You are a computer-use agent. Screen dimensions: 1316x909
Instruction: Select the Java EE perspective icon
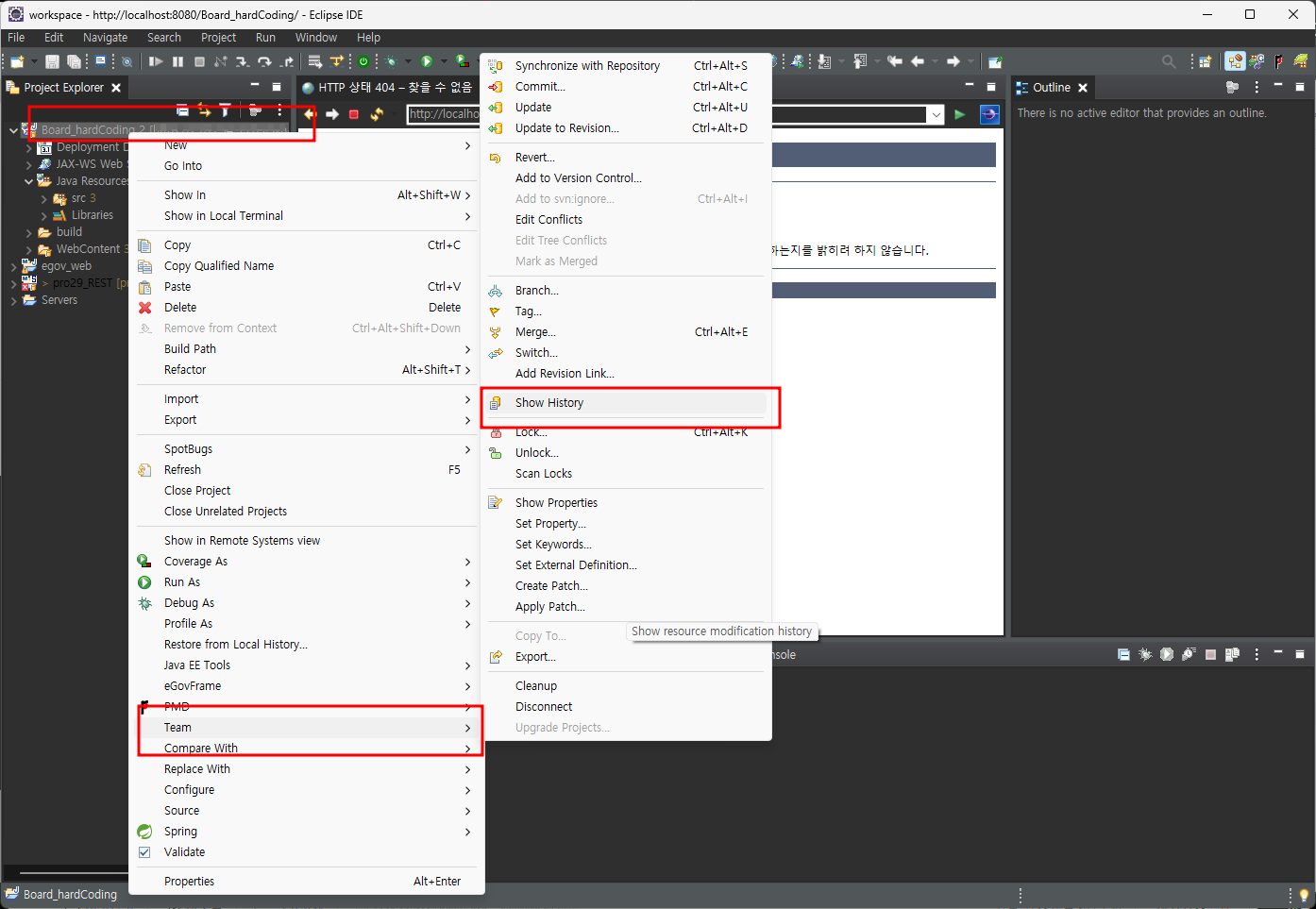tap(1235, 61)
